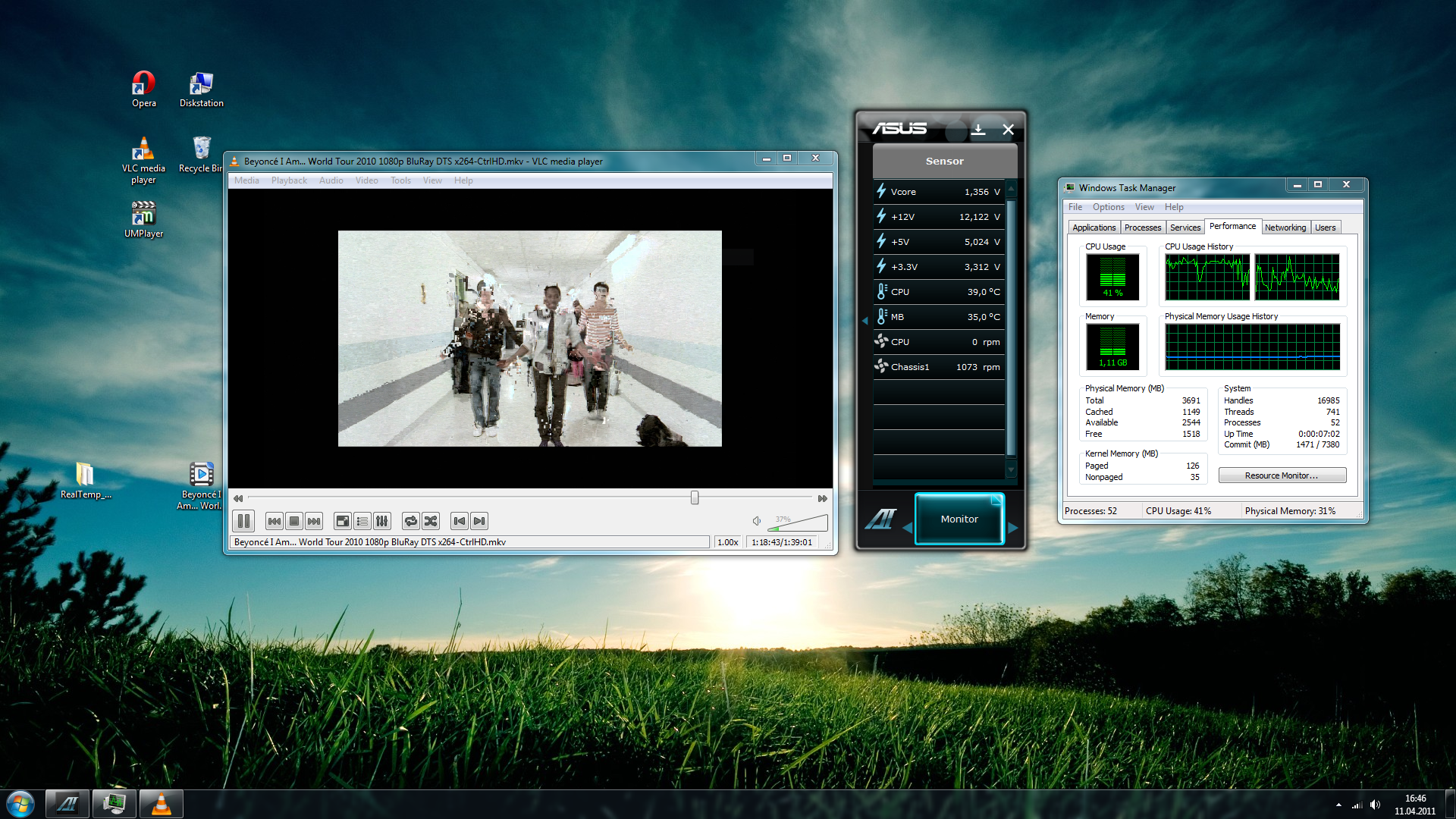Open Diskstation desktop shortcut
Screen dimensions: 1456x819
[x=202, y=89]
